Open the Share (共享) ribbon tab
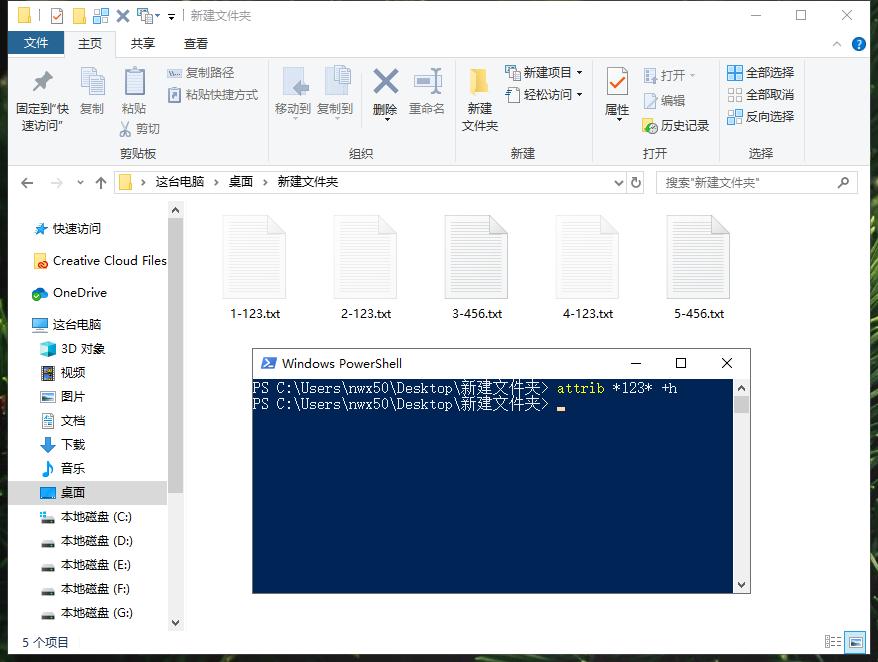Screen dimensions: 878x662 143,43
